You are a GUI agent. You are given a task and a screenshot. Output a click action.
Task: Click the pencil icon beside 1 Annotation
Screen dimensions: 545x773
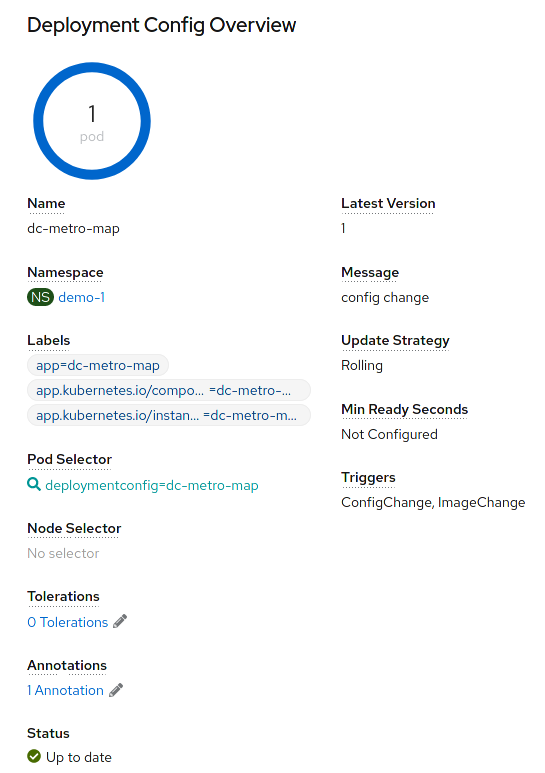pos(116,690)
